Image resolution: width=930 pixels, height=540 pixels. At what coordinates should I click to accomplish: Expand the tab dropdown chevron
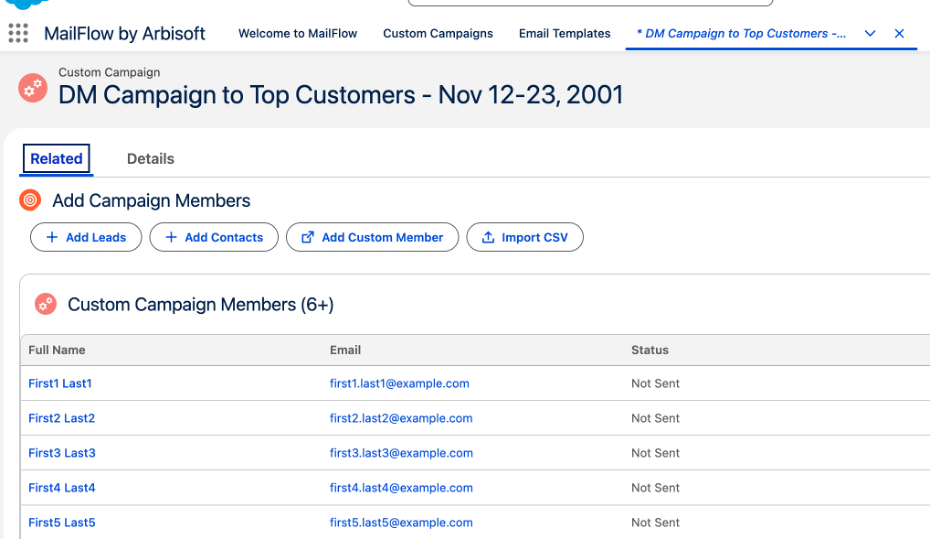(870, 33)
